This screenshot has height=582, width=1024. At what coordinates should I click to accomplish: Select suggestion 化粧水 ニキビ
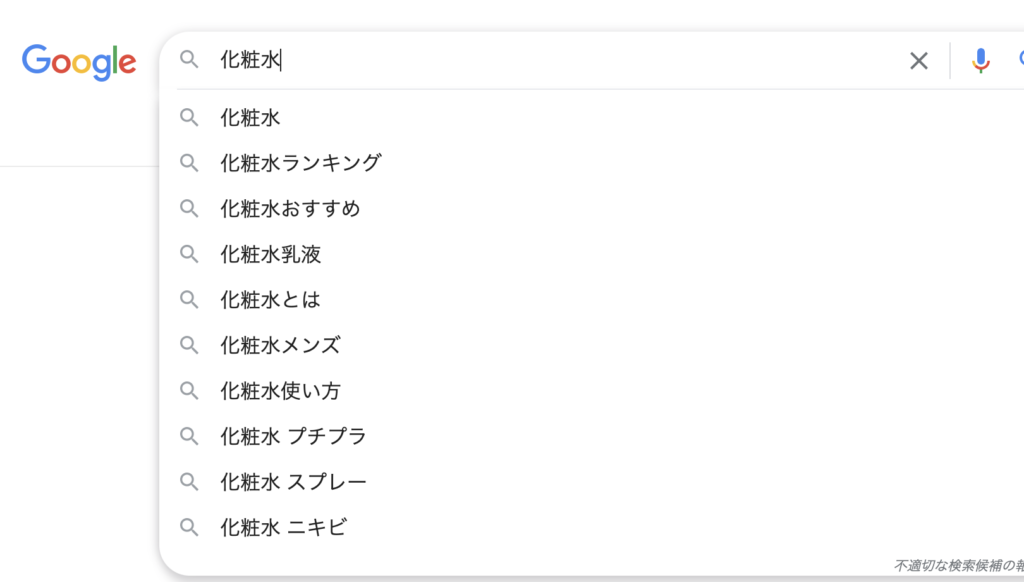(592, 527)
